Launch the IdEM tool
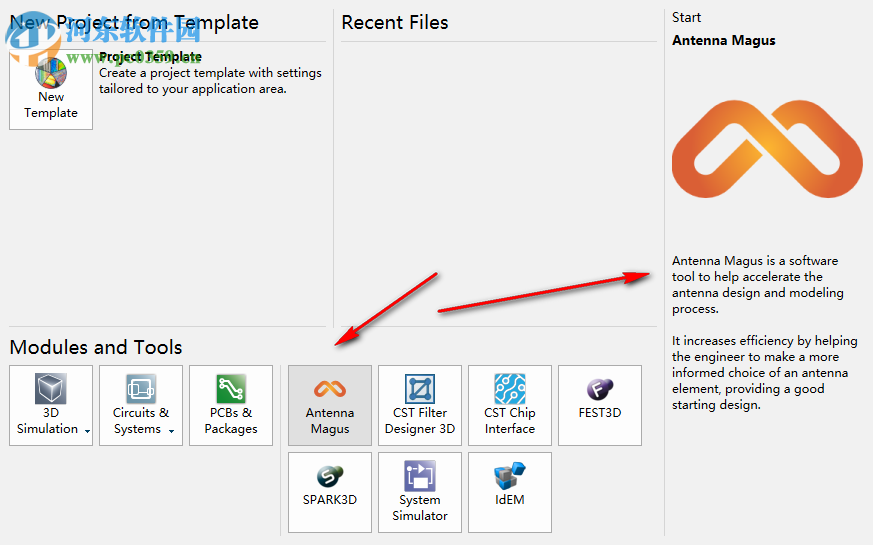Screen dimensions: 873x545 (x=510, y=492)
